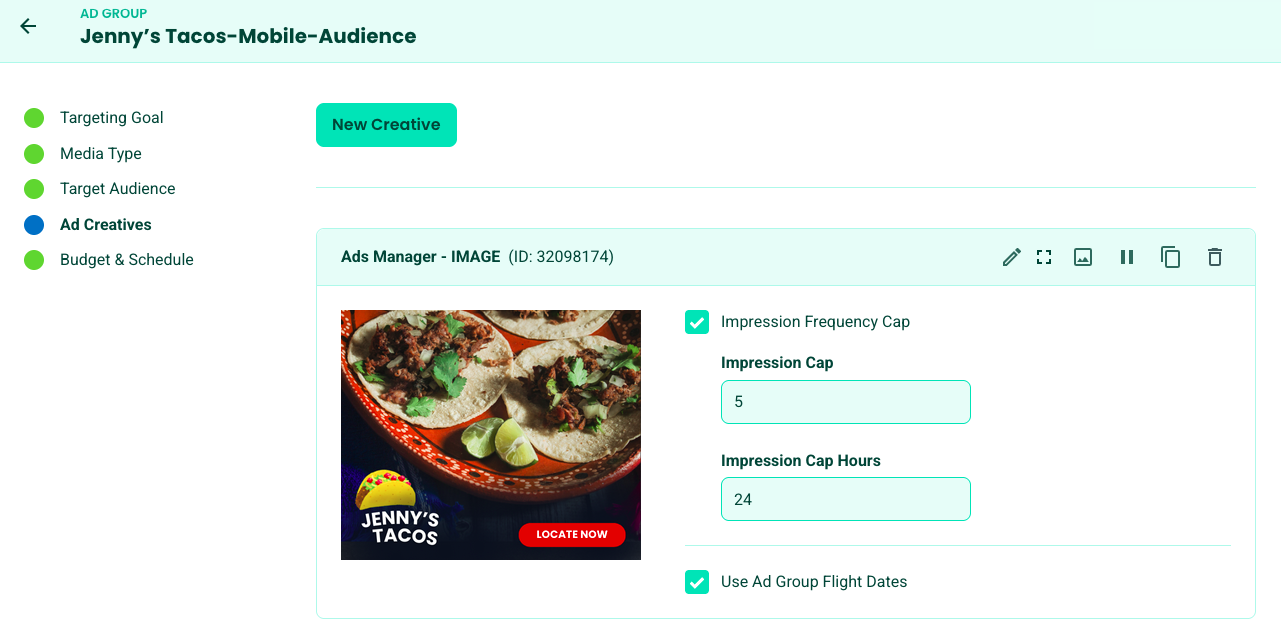Click the Ads Manager - IMAGE creative title
Viewport: 1281px width, 635px height.
pos(420,257)
